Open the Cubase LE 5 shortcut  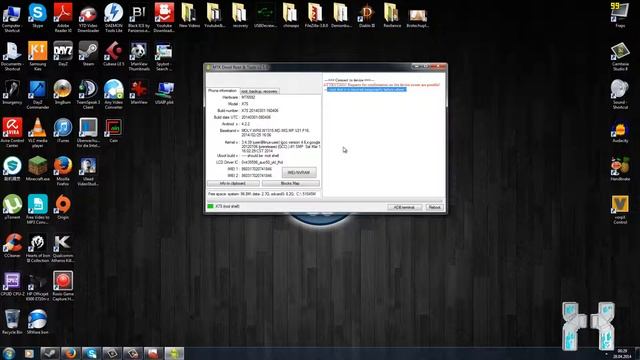(x=113, y=53)
